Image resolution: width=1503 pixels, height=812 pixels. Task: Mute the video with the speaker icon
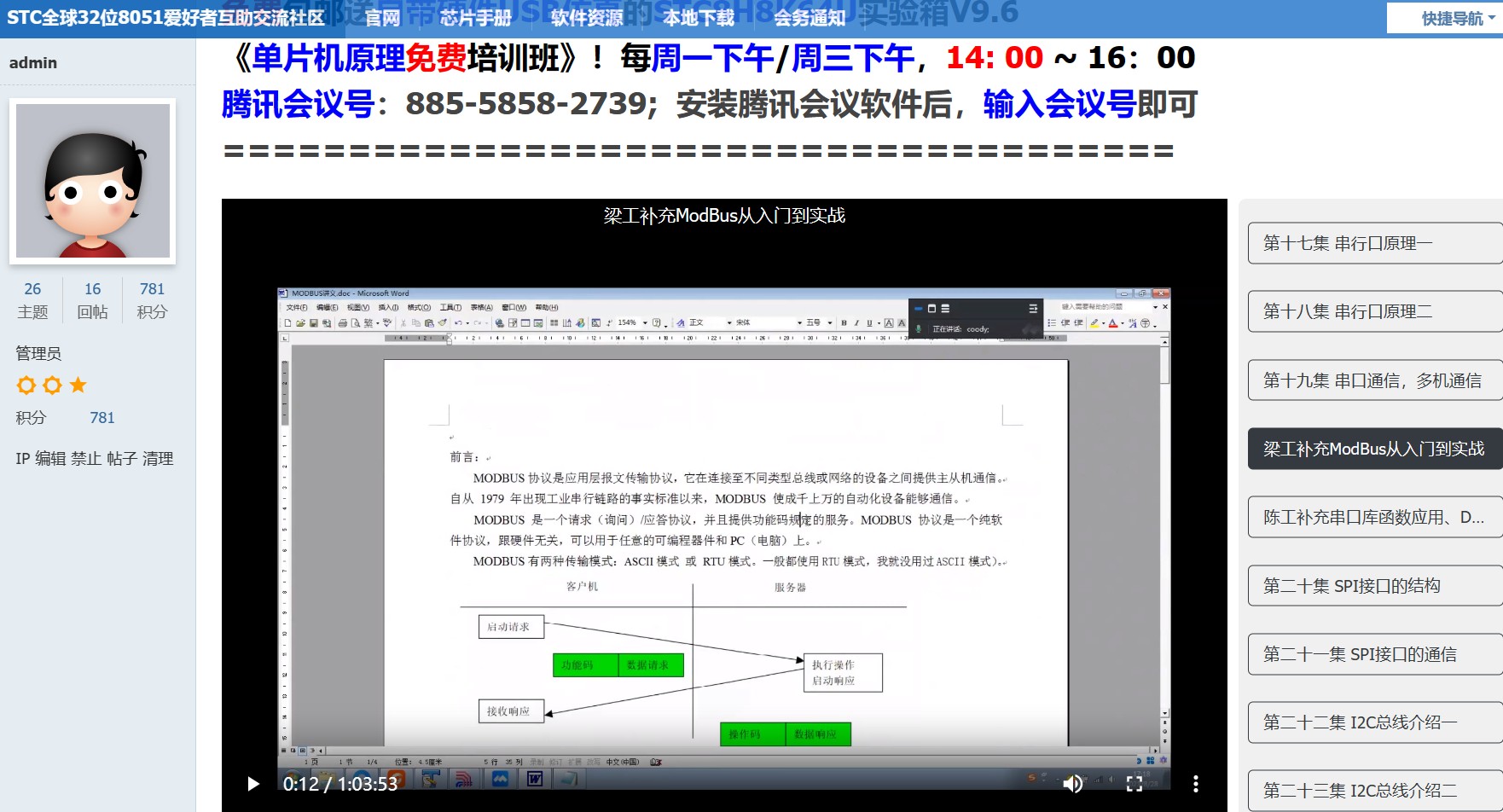[1073, 784]
